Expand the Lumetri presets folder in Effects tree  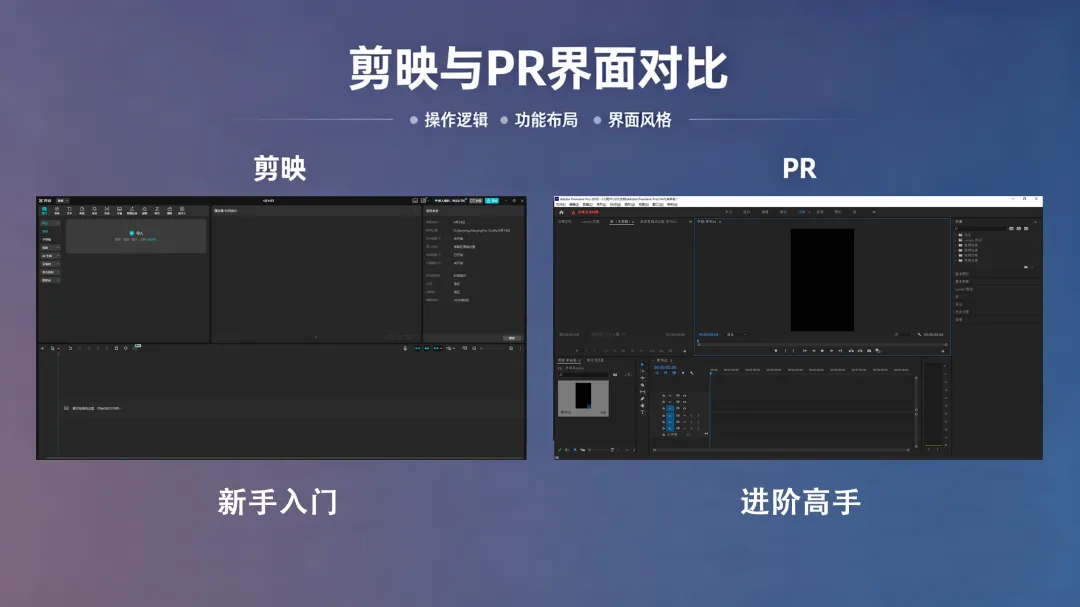click(955, 240)
